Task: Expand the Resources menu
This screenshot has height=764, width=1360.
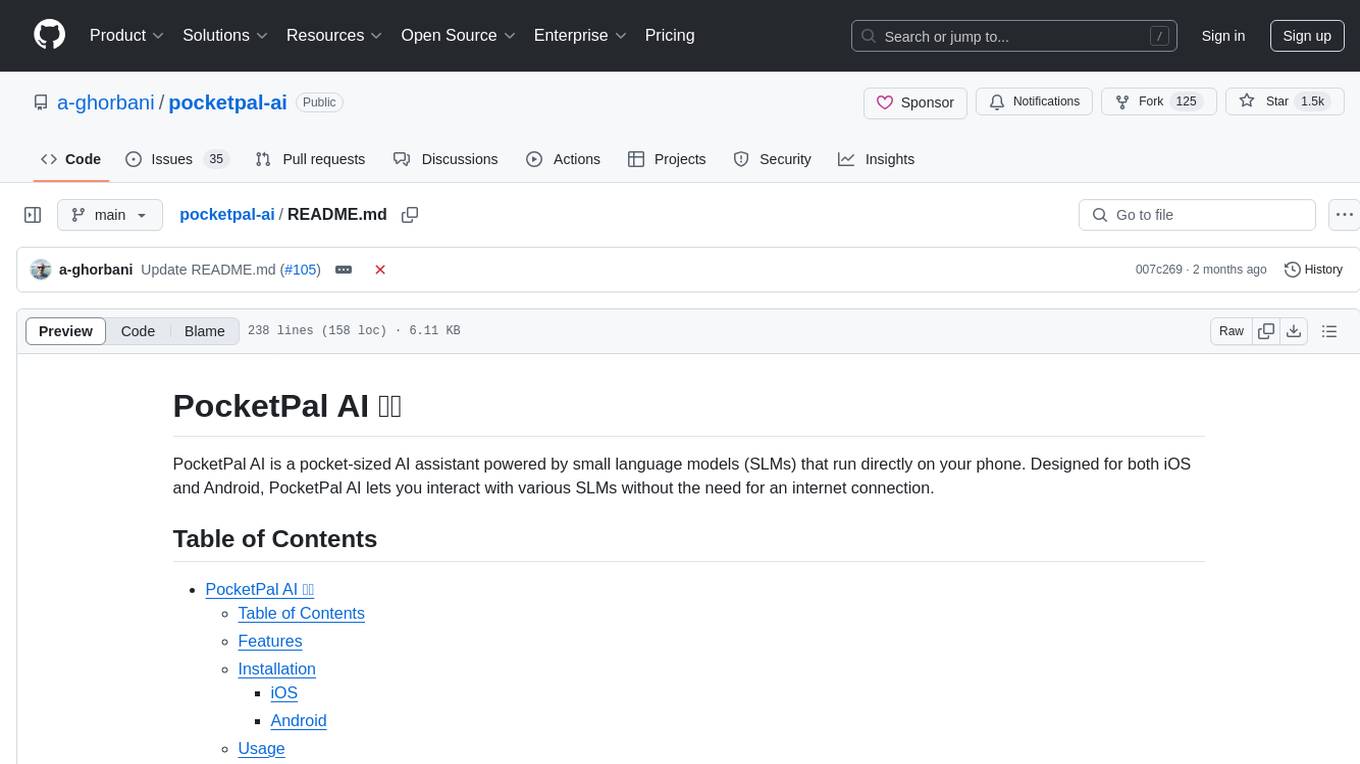Action: [x=334, y=35]
